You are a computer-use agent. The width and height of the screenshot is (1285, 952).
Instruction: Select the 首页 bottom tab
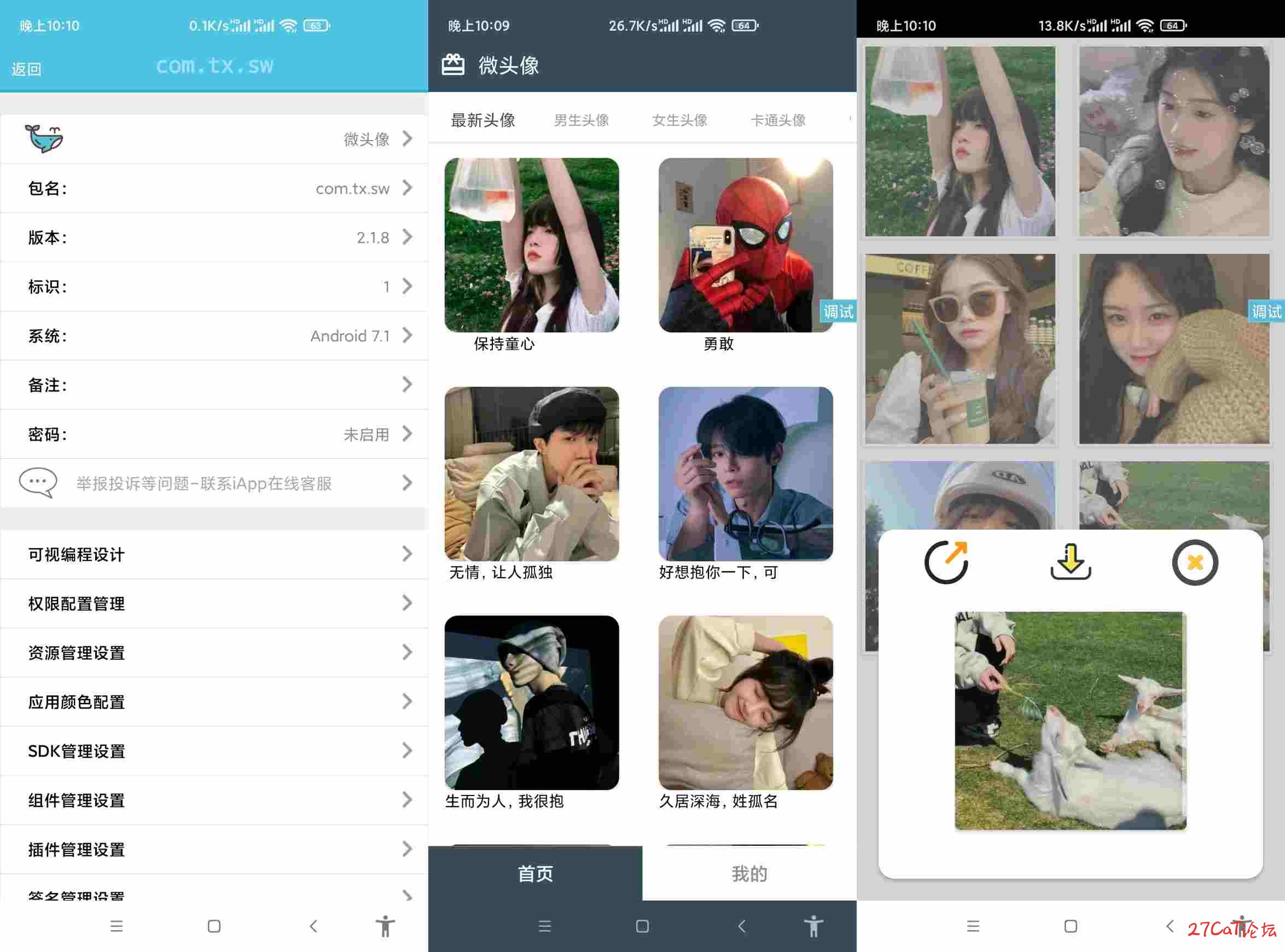[536, 873]
